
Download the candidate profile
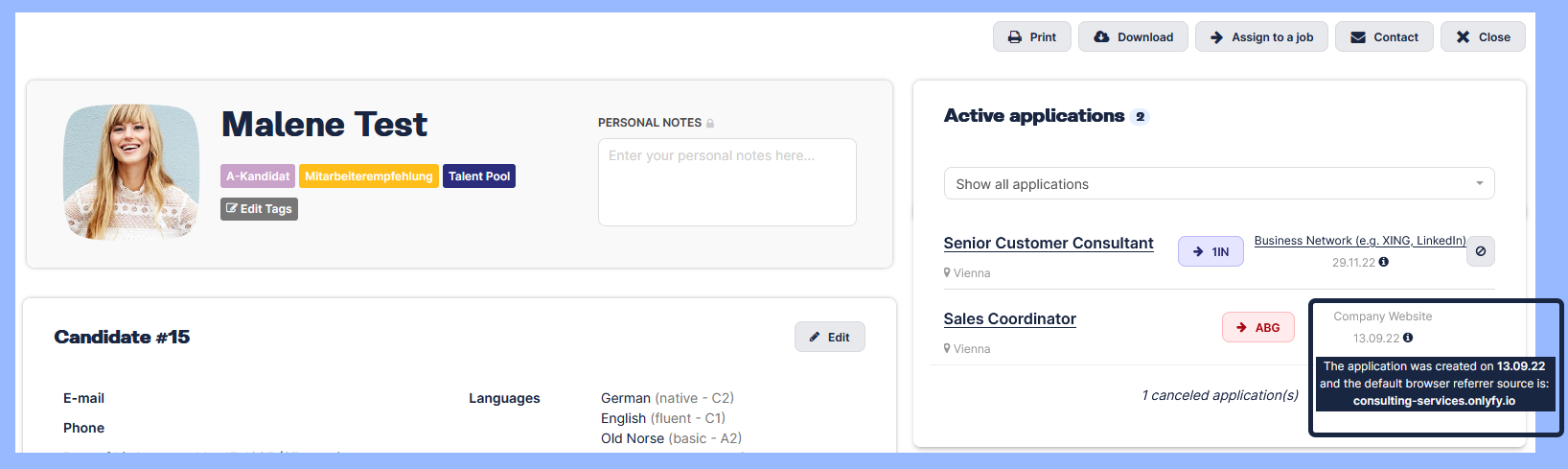coord(1133,37)
